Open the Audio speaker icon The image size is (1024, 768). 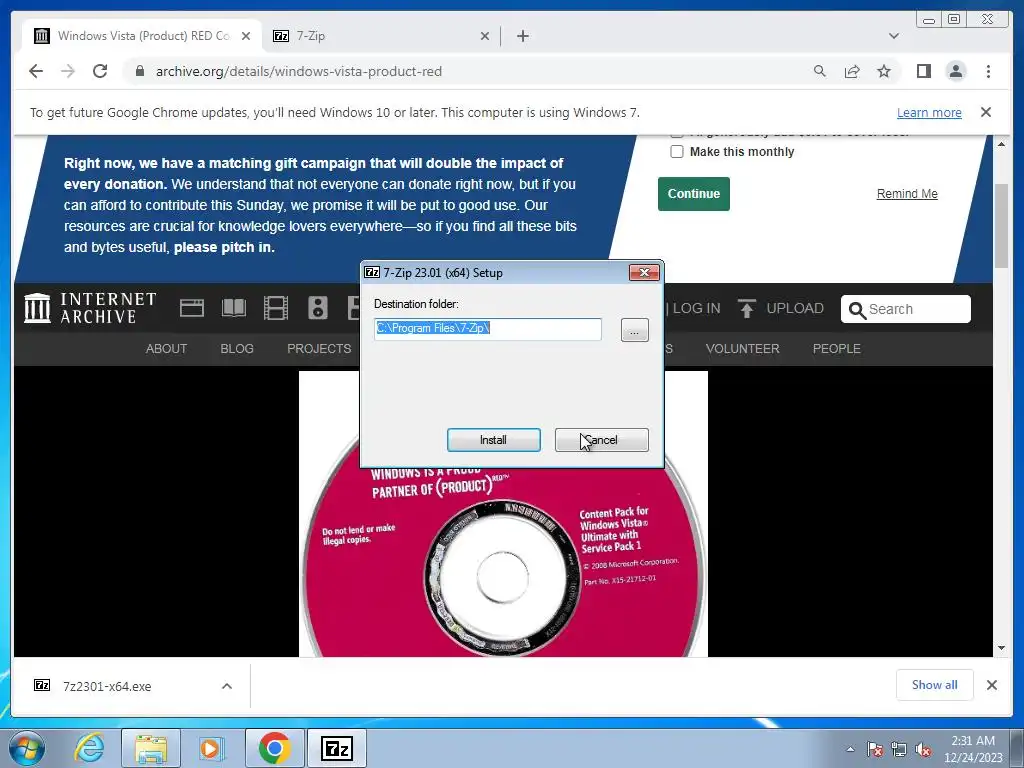(x=317, y=308)
